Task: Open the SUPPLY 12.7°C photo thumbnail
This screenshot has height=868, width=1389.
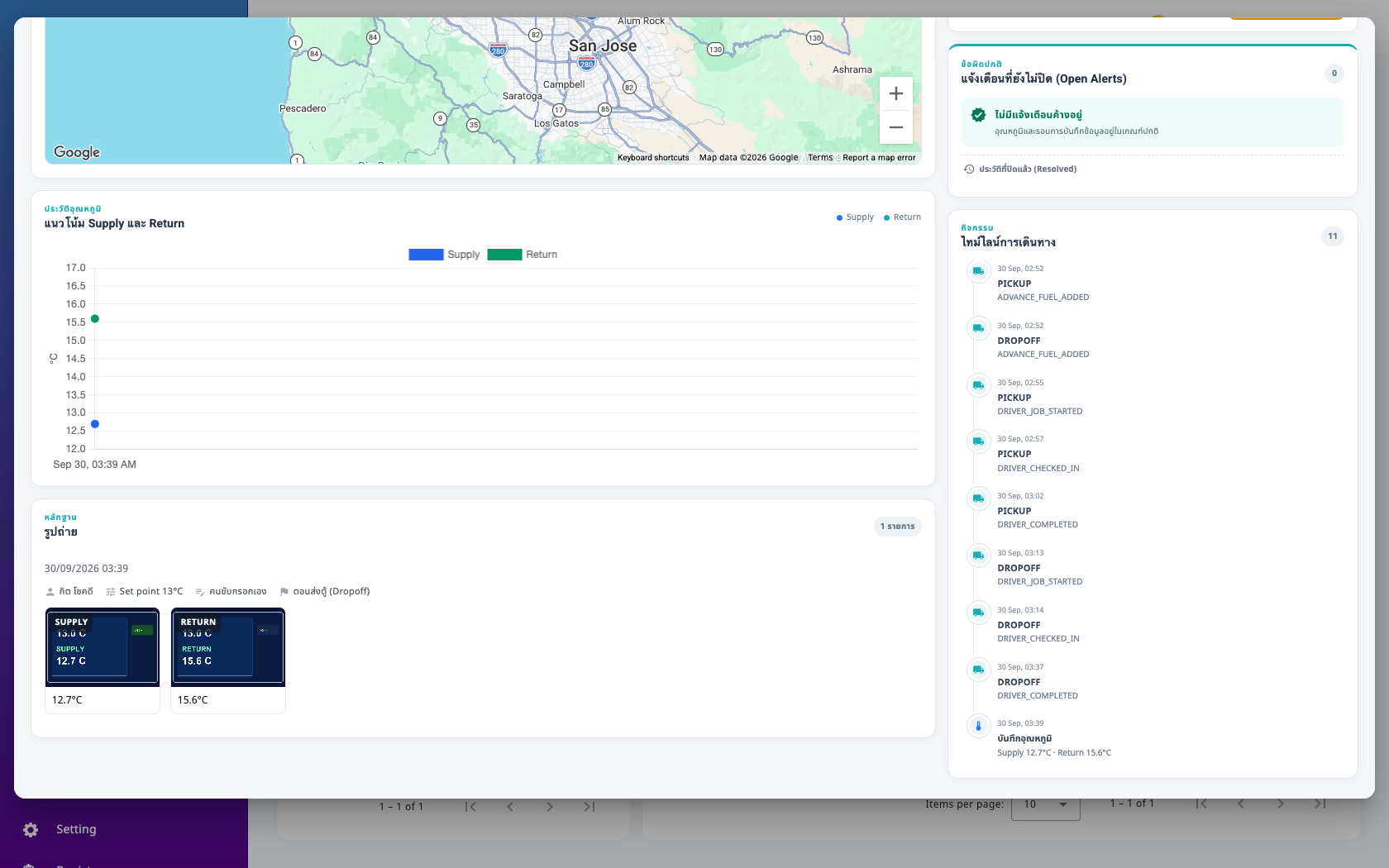Action: (103, 647)
